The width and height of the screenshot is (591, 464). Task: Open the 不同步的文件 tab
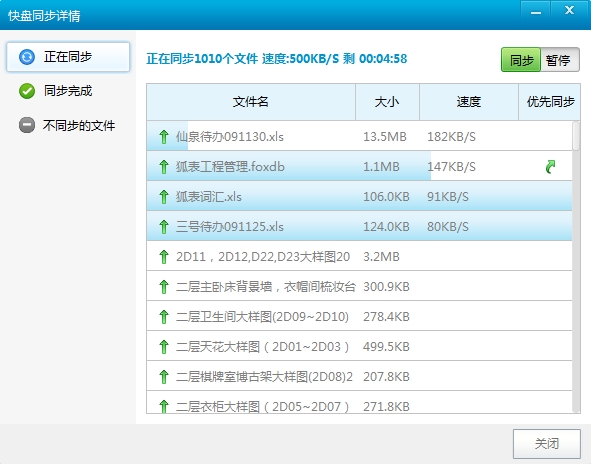68,125
